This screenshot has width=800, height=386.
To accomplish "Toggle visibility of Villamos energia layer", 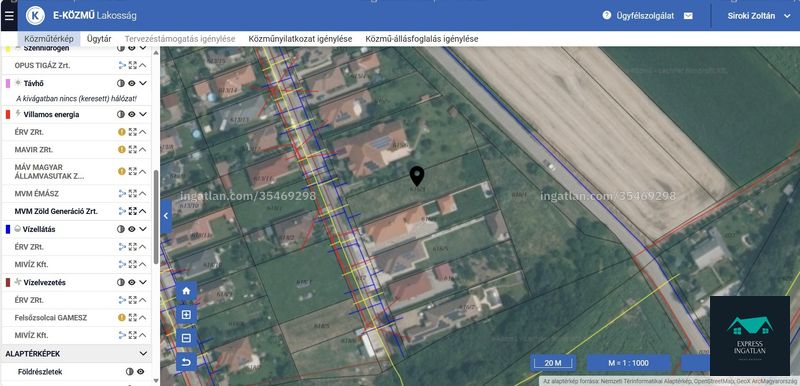I will pyautogui.click(x=132, y=114).
